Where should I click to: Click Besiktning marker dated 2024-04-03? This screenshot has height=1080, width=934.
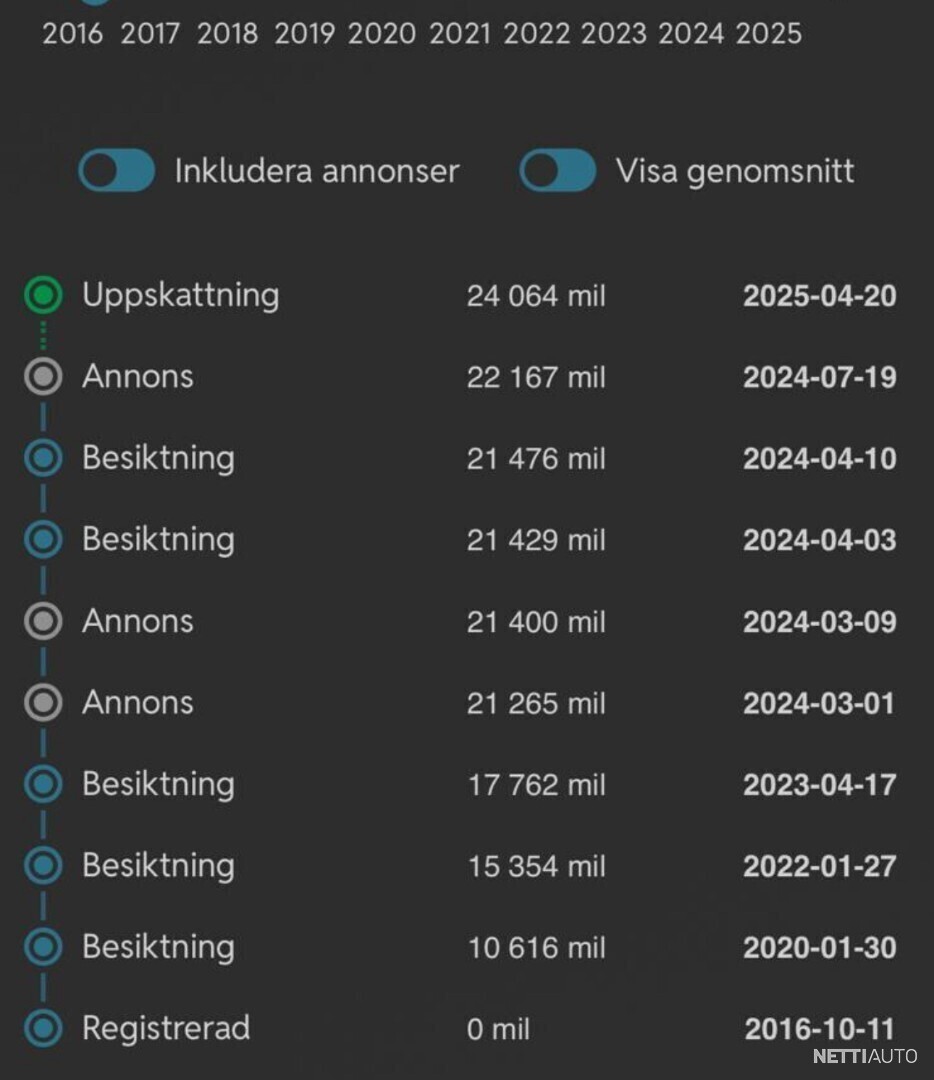(43, 540)
